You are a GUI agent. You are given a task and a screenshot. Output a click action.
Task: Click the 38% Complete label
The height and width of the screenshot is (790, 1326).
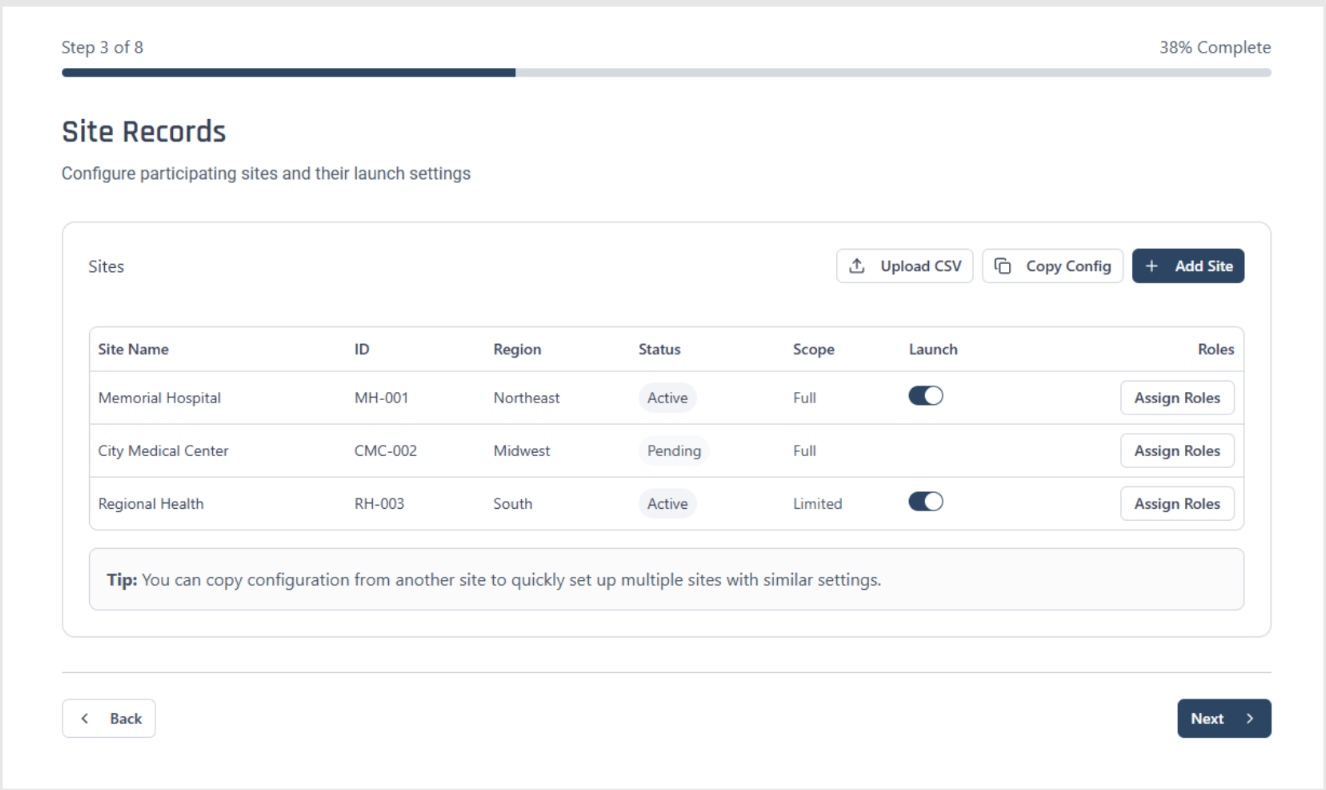1215,47
